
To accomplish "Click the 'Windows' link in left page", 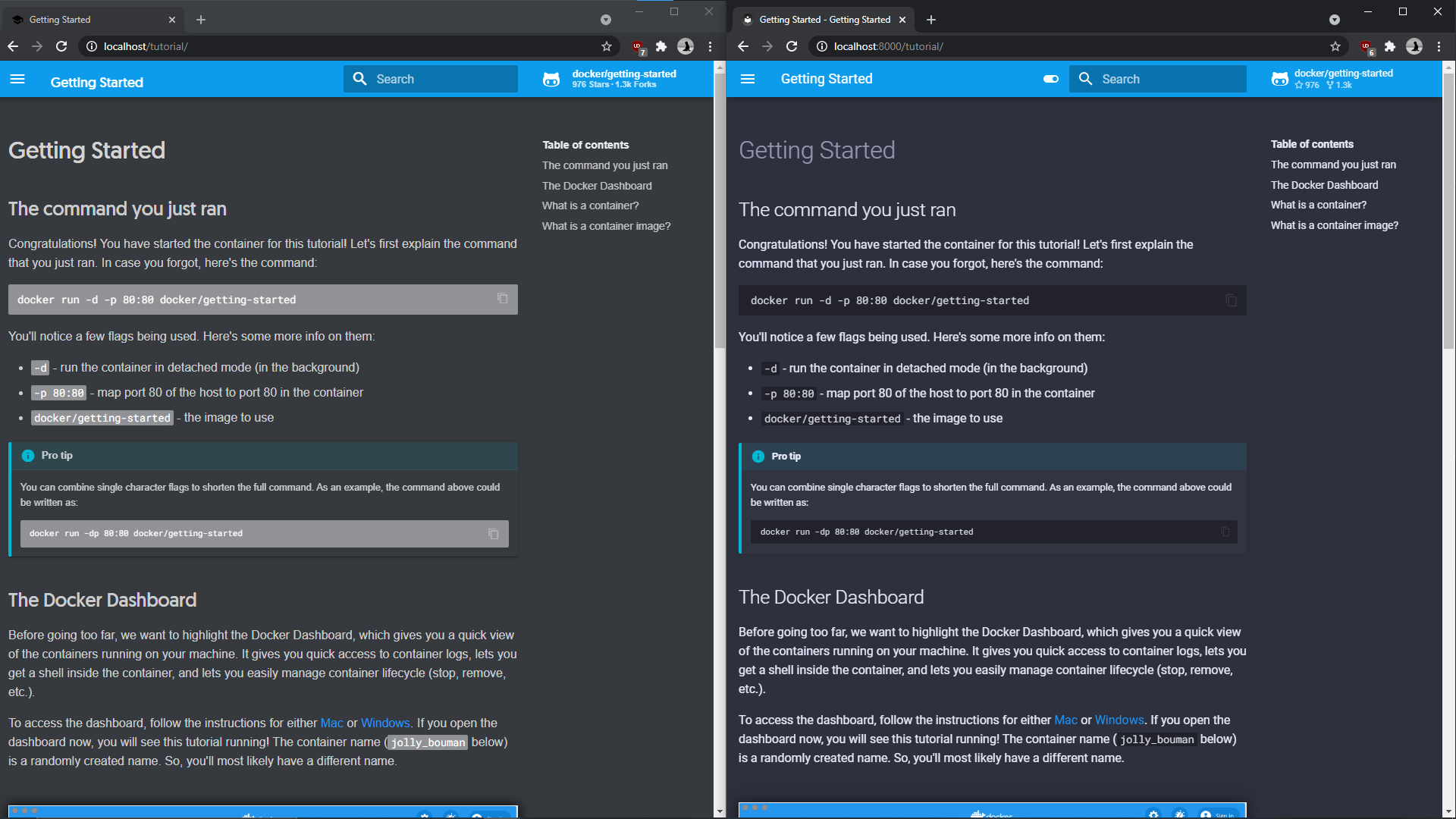I will (384, 723).
